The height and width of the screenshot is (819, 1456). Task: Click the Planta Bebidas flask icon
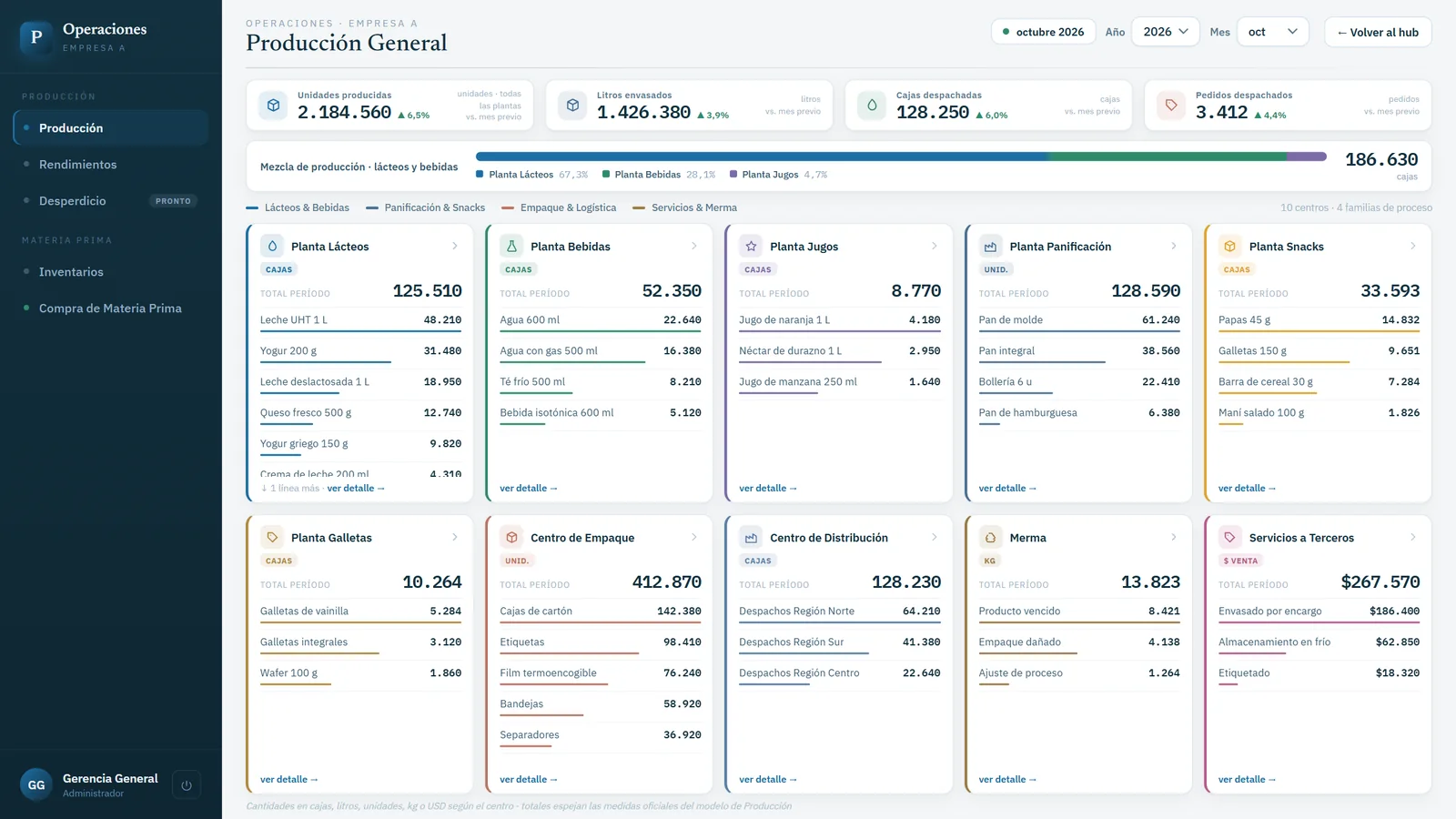pyautogui.click(x=511, y=246)
